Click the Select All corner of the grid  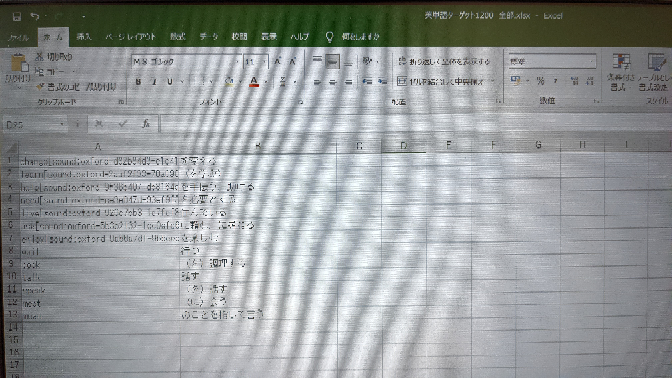tap(12, 148)
